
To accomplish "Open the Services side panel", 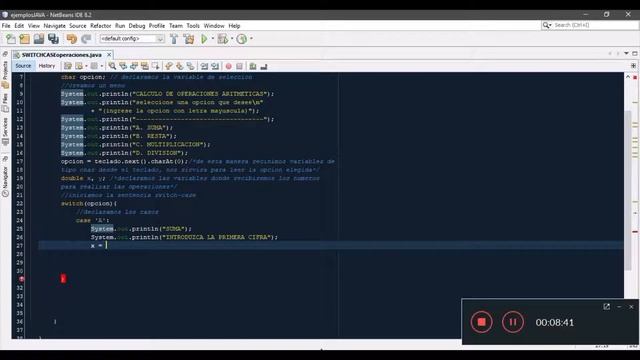I will [5, 131].
